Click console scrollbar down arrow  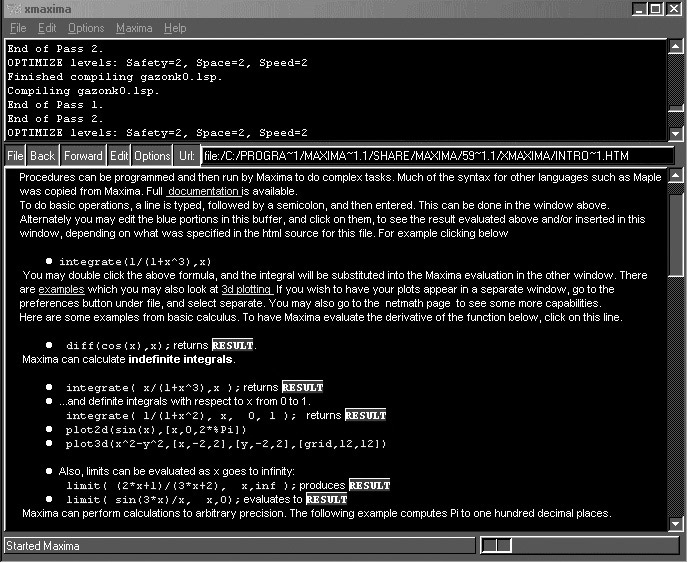pyautogui.click(x=676, y=133)
